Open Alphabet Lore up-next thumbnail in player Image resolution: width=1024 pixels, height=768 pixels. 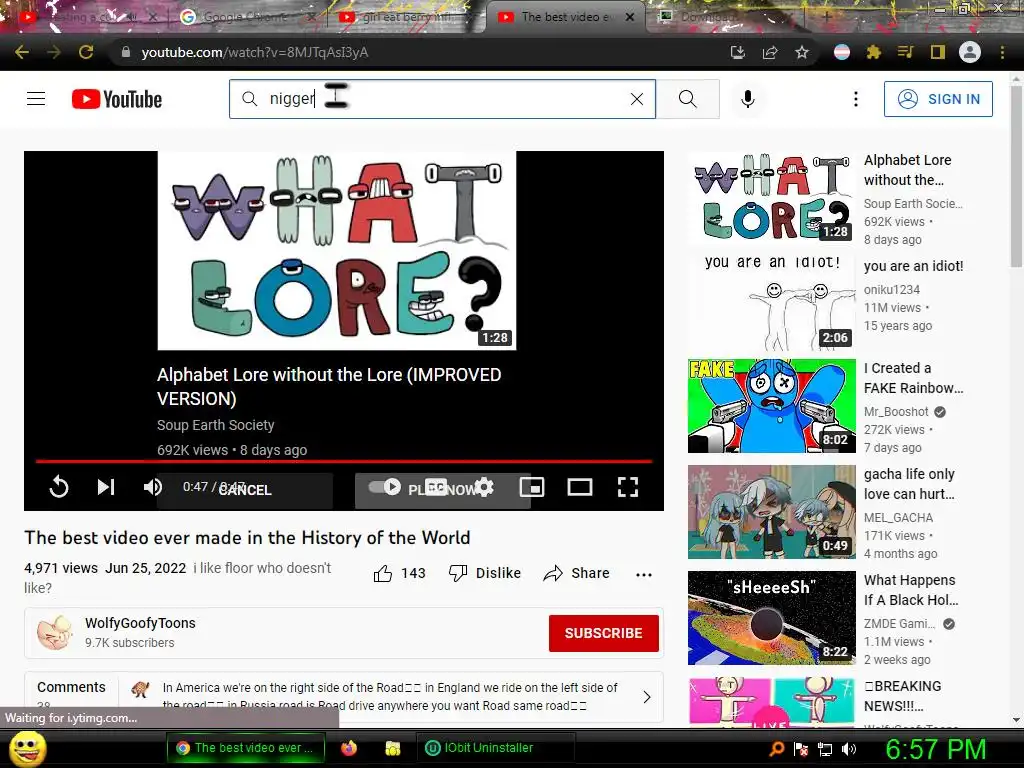click(x=336, y=251)
